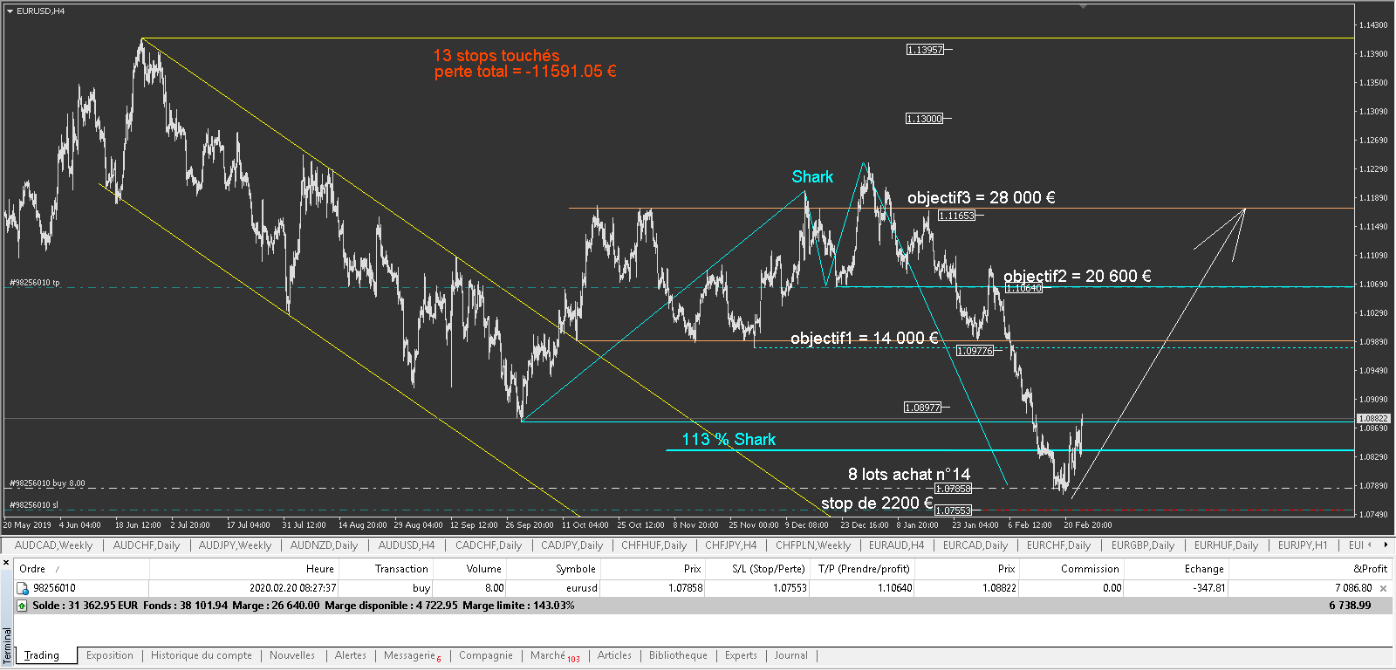This screenshot has height=670, width=1396.
Task: Click the swap value -347.81
Action: pos(1206,590)
